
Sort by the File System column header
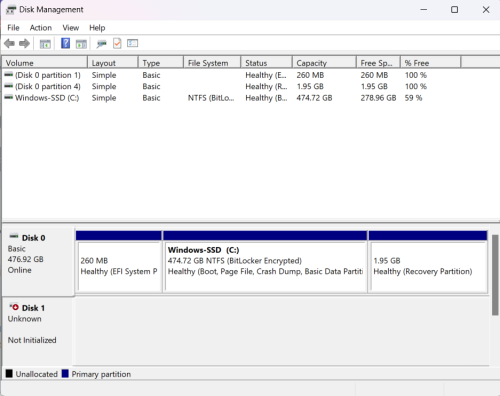pyautogui.click(x=212, y=63)
